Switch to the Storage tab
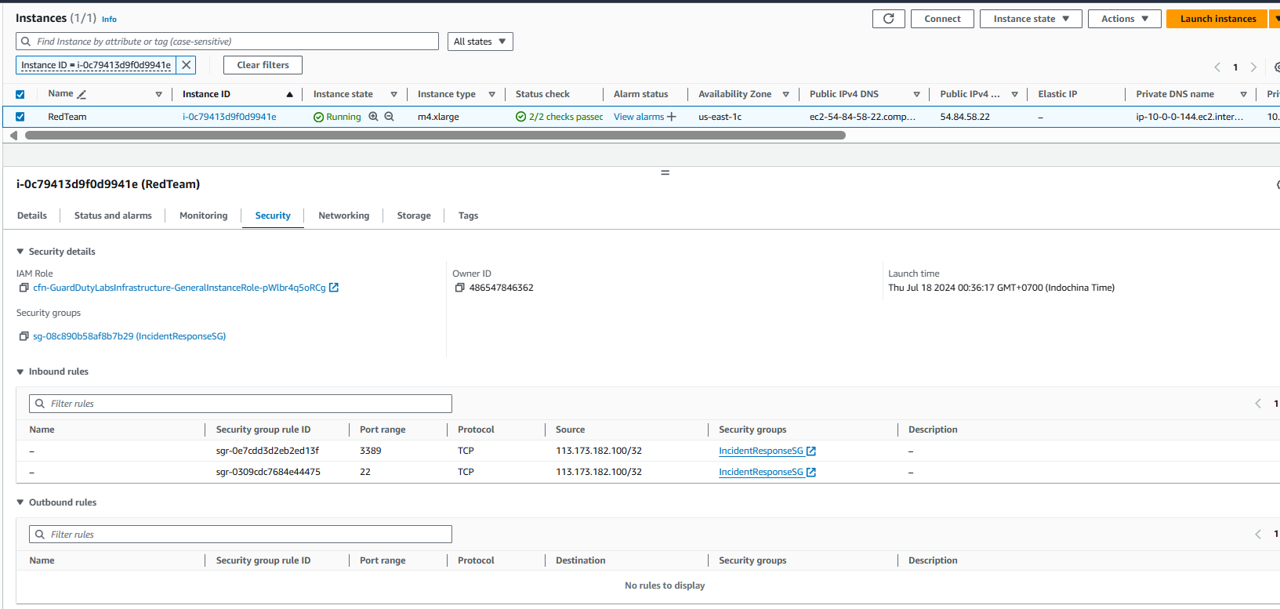The image size is (1280, 609). [414, 216]
